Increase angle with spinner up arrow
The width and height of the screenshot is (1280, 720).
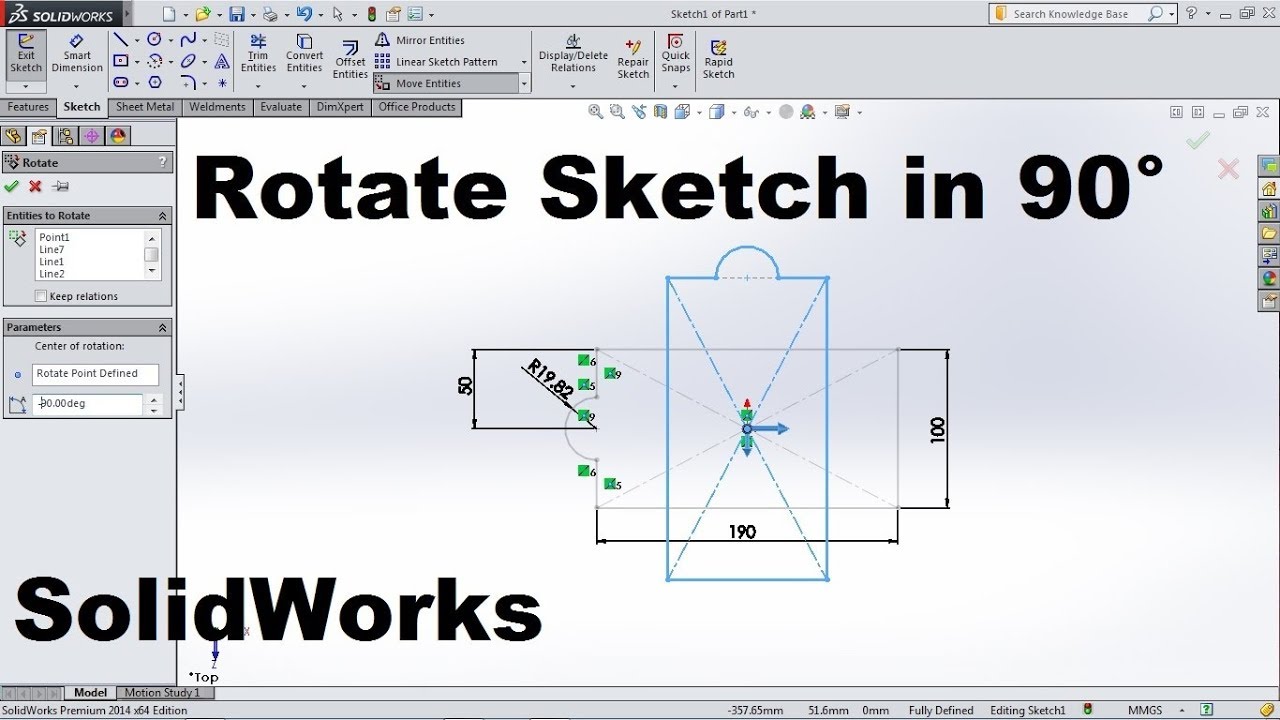[x=153, y=400]
